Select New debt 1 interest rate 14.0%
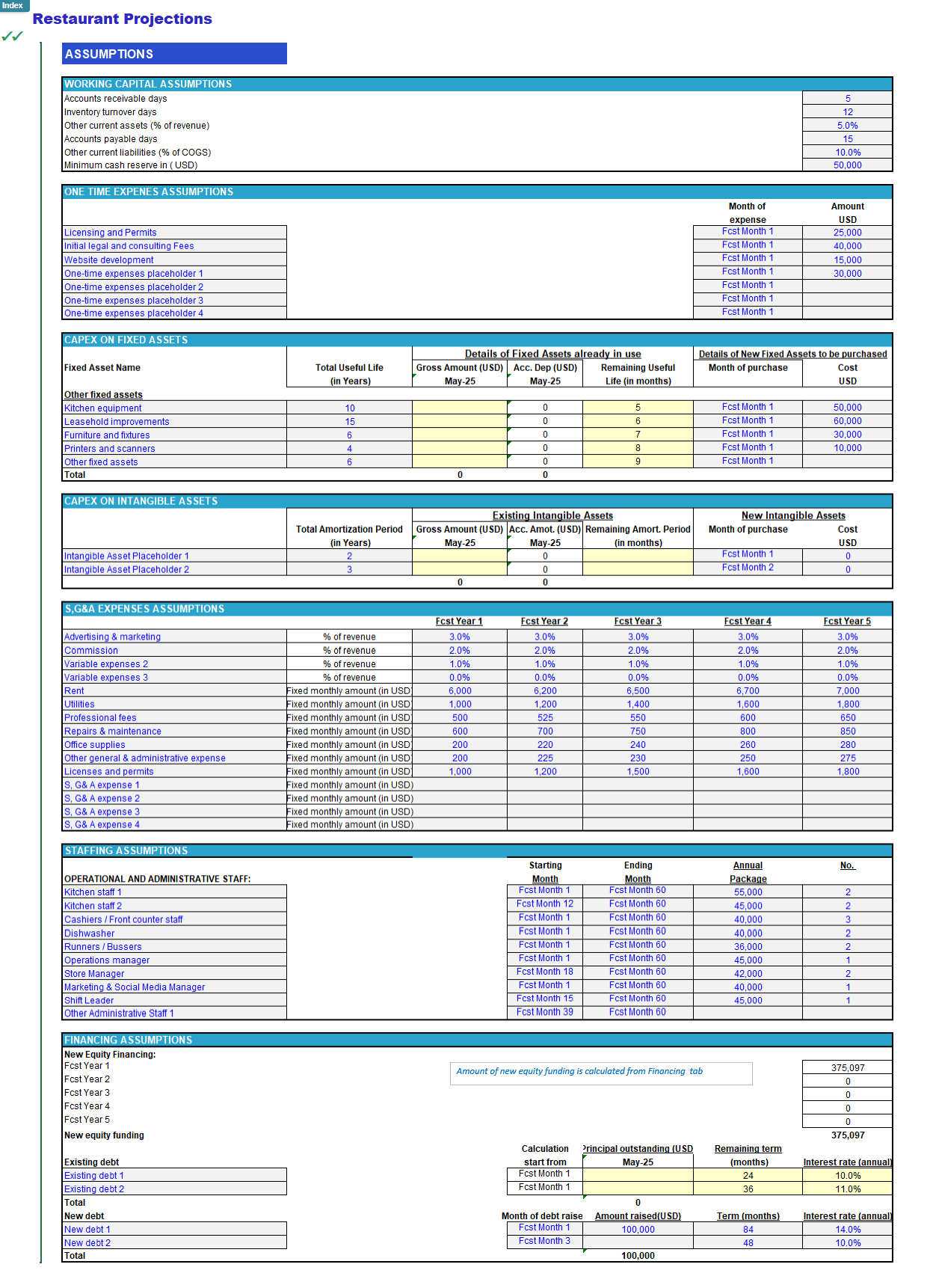The height and width of the screenshot is (1288, 930). coord(847,1230)
